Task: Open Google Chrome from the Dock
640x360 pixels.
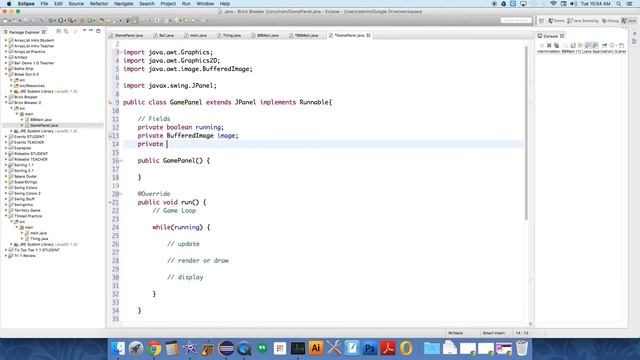Action: tap(154, 348)
